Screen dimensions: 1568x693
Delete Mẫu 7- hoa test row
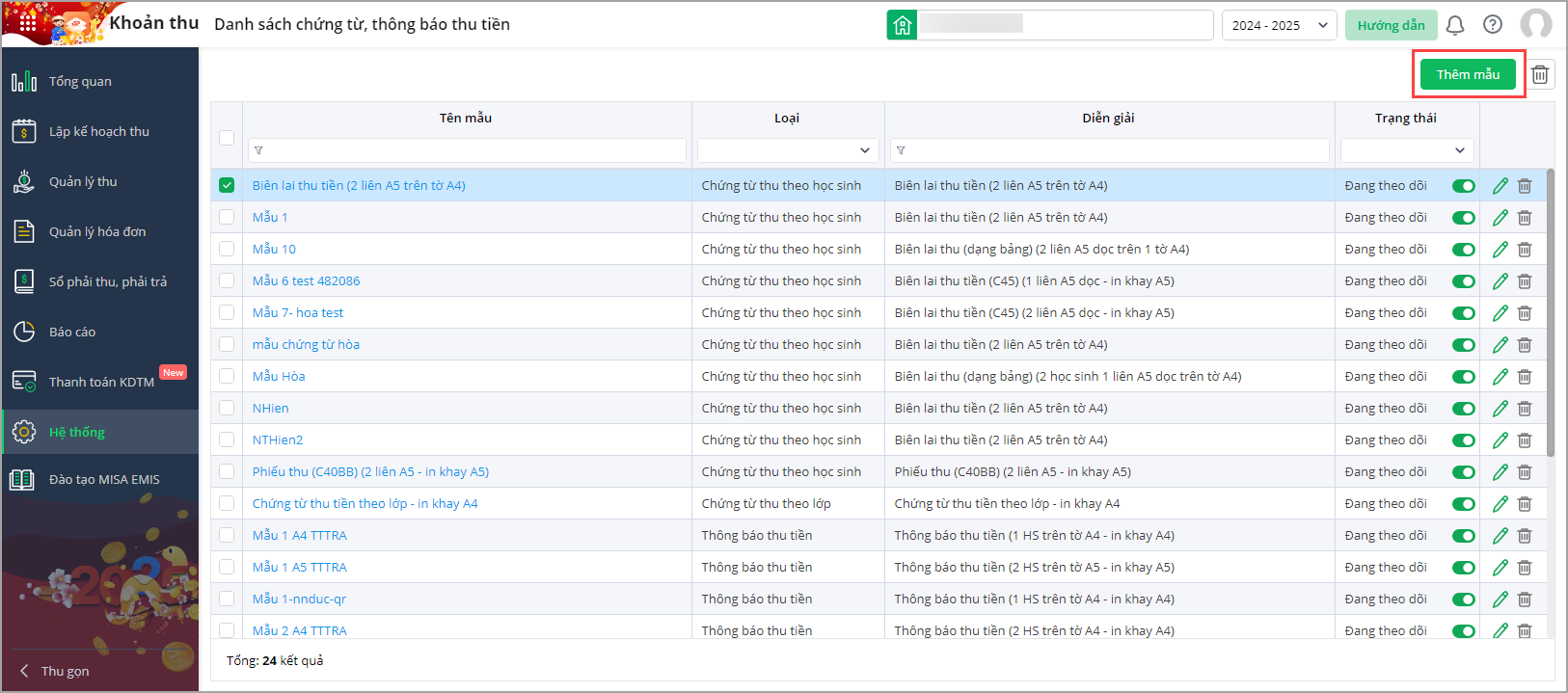[x=1525, y=313]
